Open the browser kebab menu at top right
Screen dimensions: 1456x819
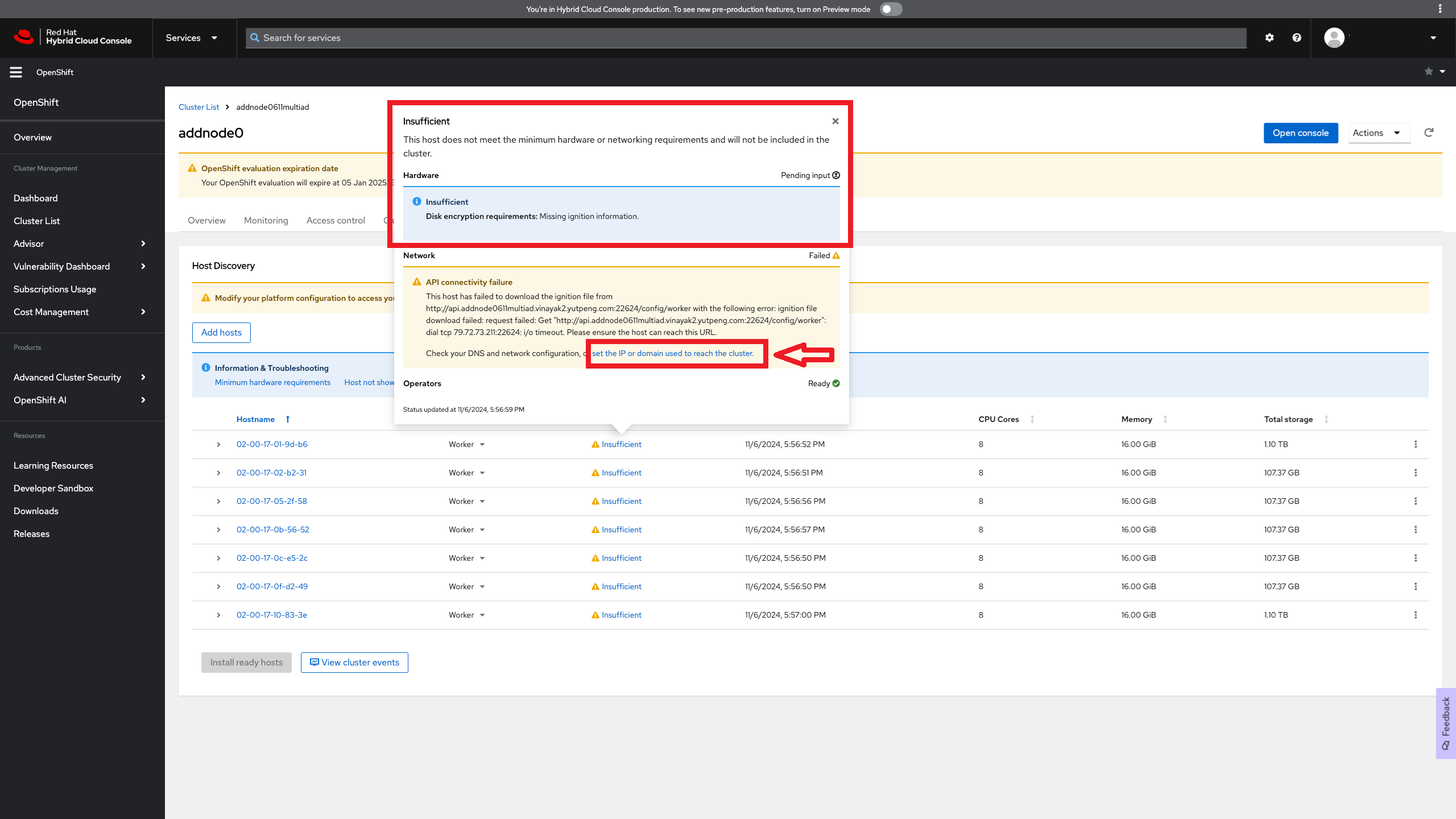coord(1440,9)
